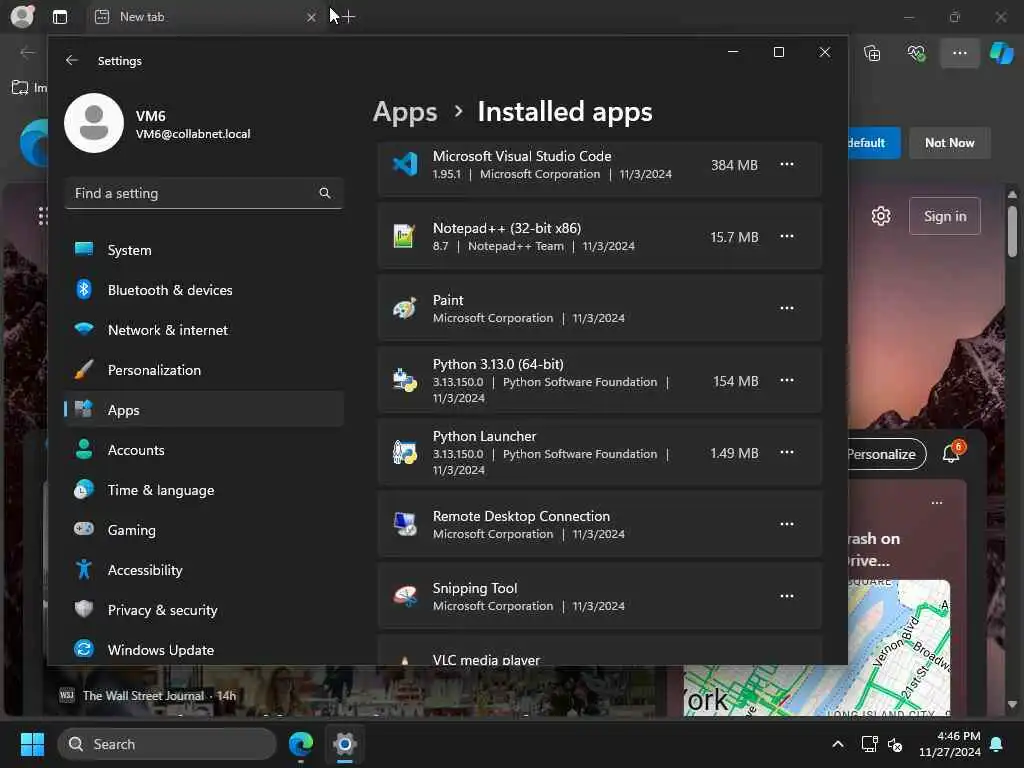Open more options for Python 3.13.0 (64-bit)

pos(787,380)
